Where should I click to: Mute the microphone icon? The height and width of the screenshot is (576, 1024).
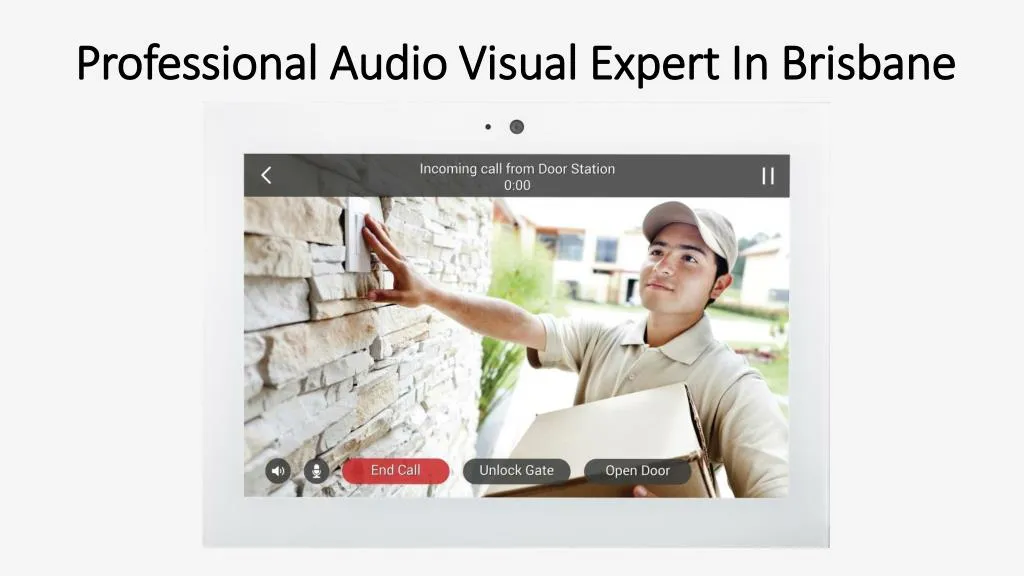coord(317,471)
